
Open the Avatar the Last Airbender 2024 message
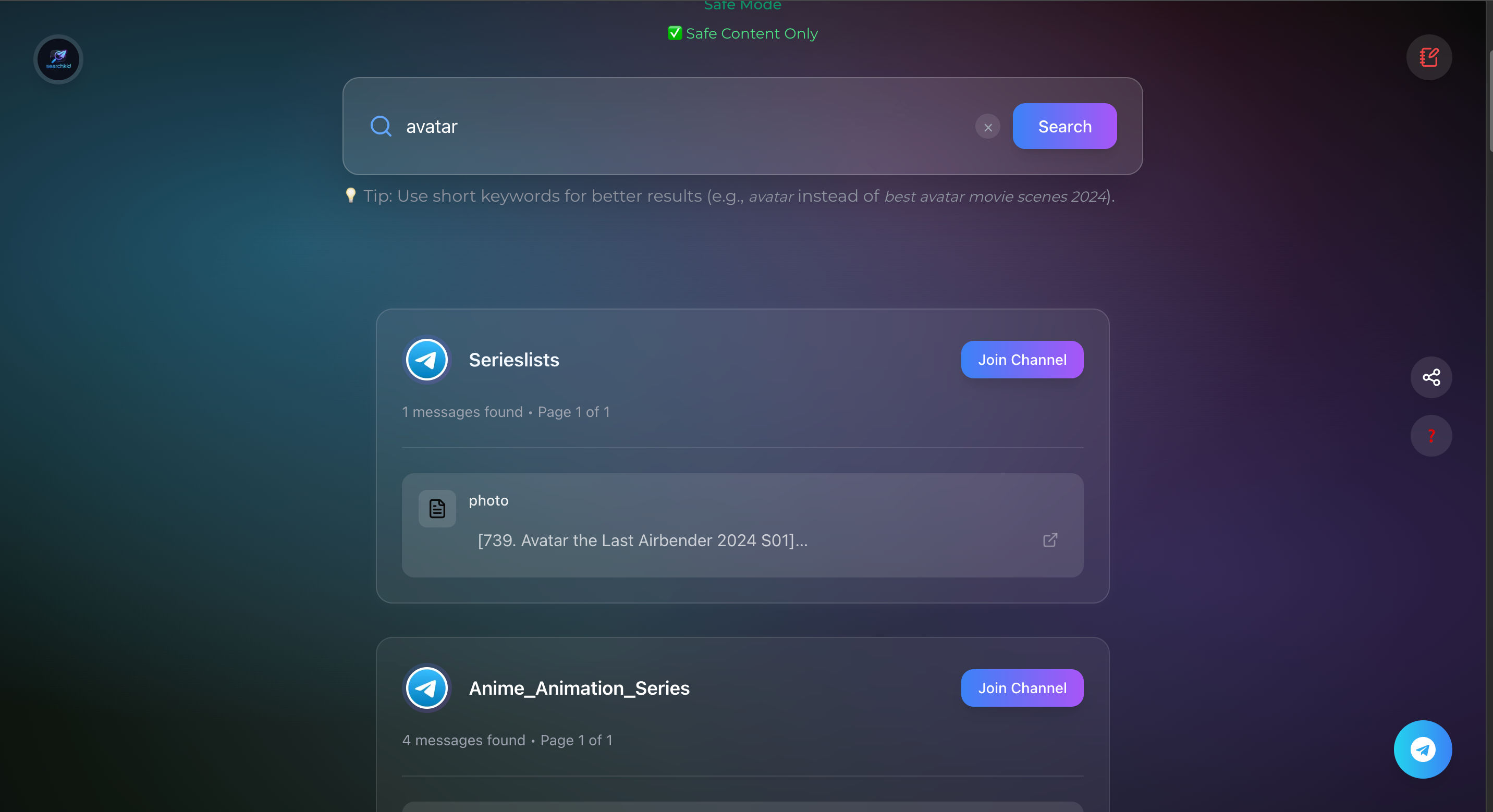(642, 540)
